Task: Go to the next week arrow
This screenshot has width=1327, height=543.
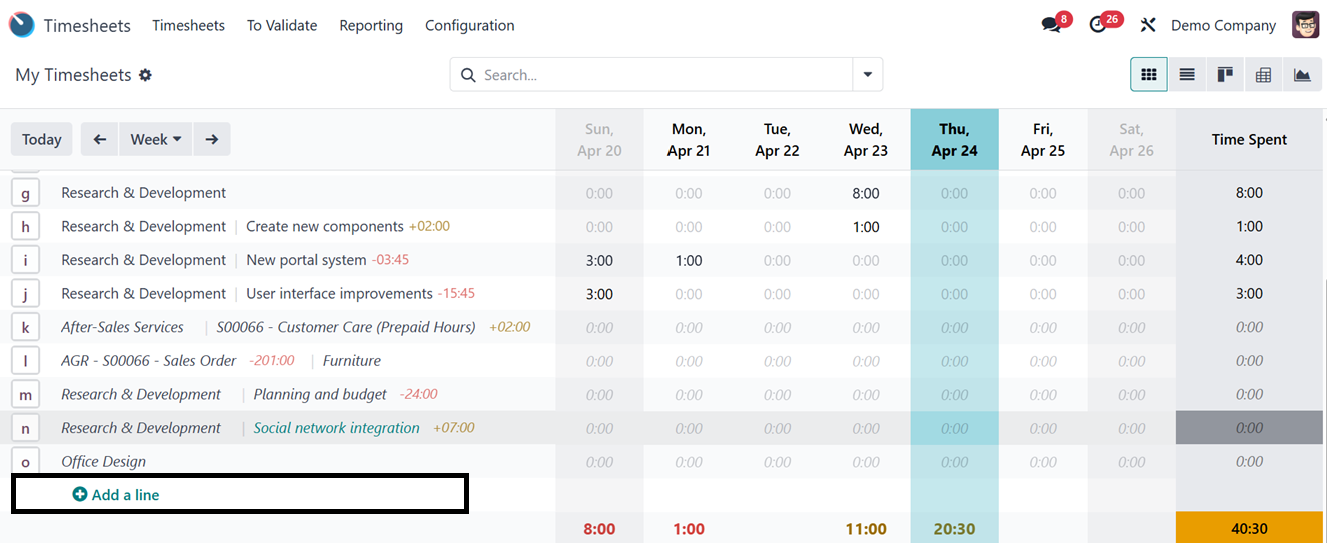Action: point(212,139)
